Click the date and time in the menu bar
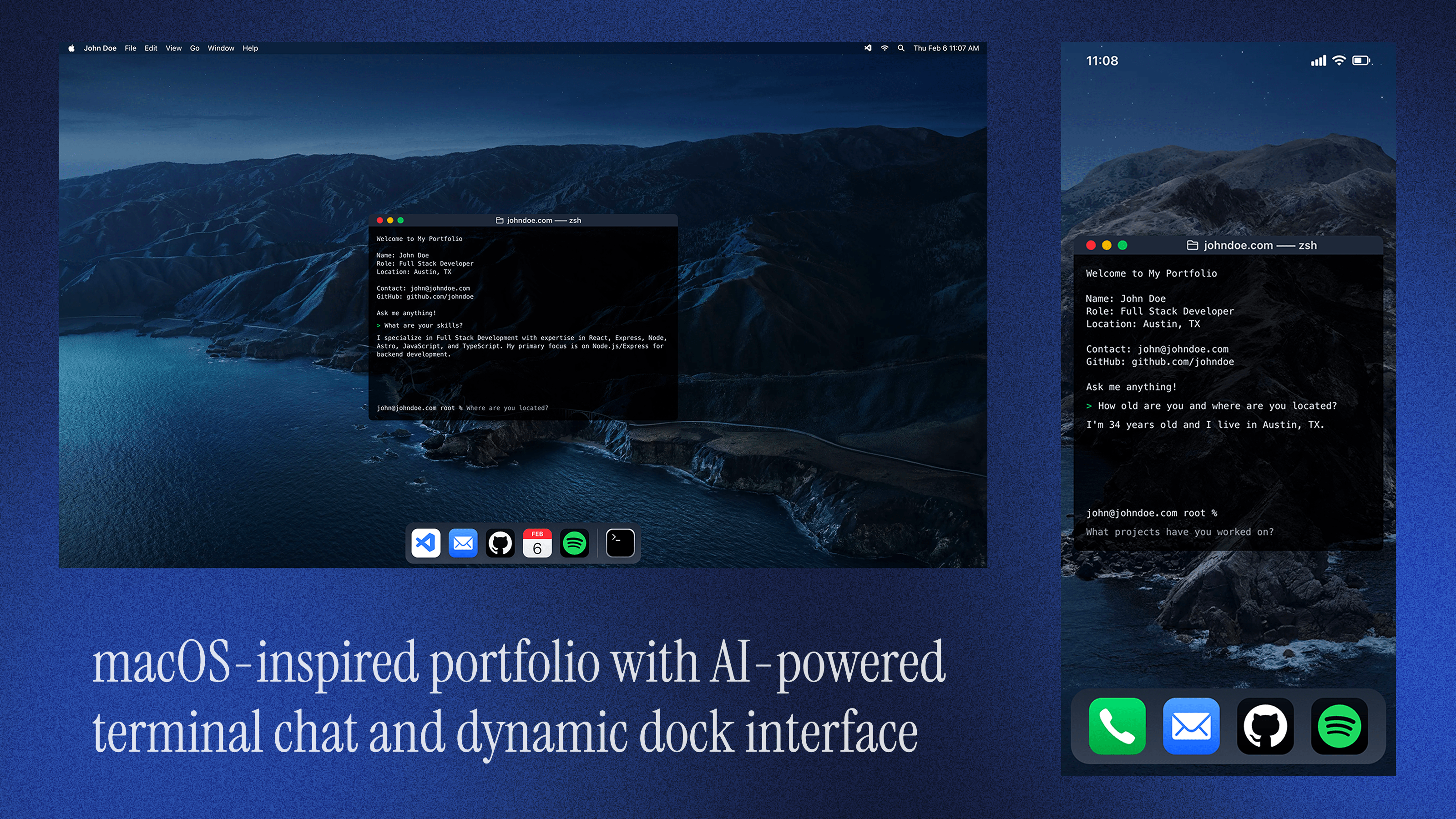 click(946, 48)
